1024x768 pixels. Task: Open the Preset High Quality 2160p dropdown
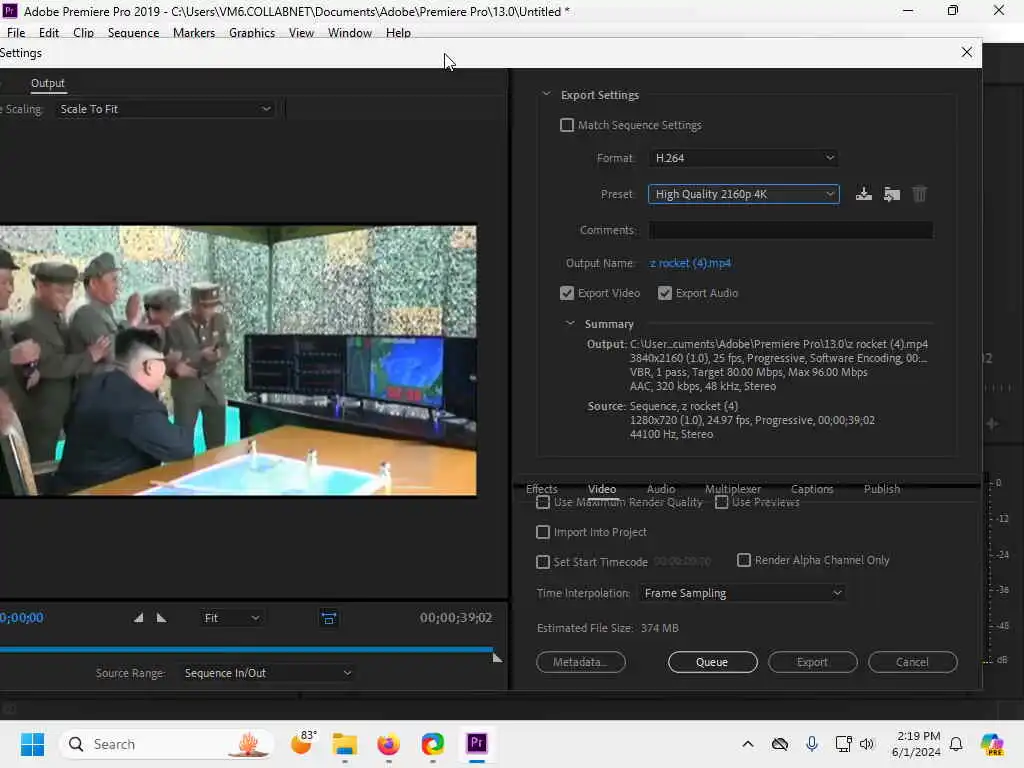pos(744,194)
